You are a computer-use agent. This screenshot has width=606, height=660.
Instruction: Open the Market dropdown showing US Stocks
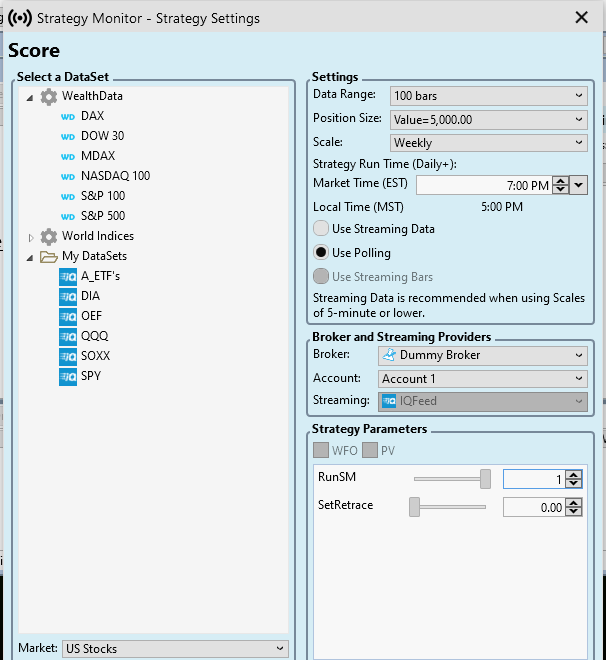tap(175, 649)
